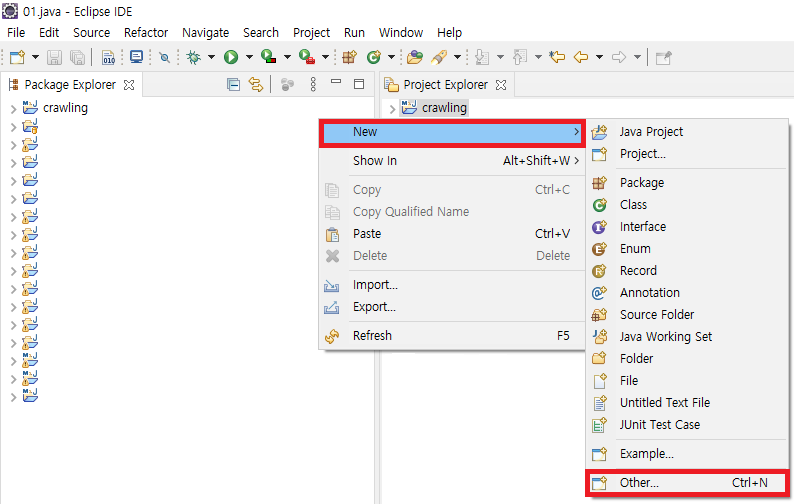This screenshot has width=794, height=504.
Task: Choose Java Project from New submenu
Action: [687, 132]
